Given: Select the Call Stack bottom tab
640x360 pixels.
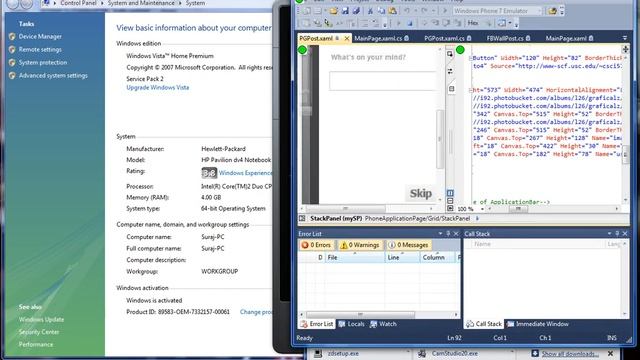Looking at the screenshot, I should tap(484, 324).
